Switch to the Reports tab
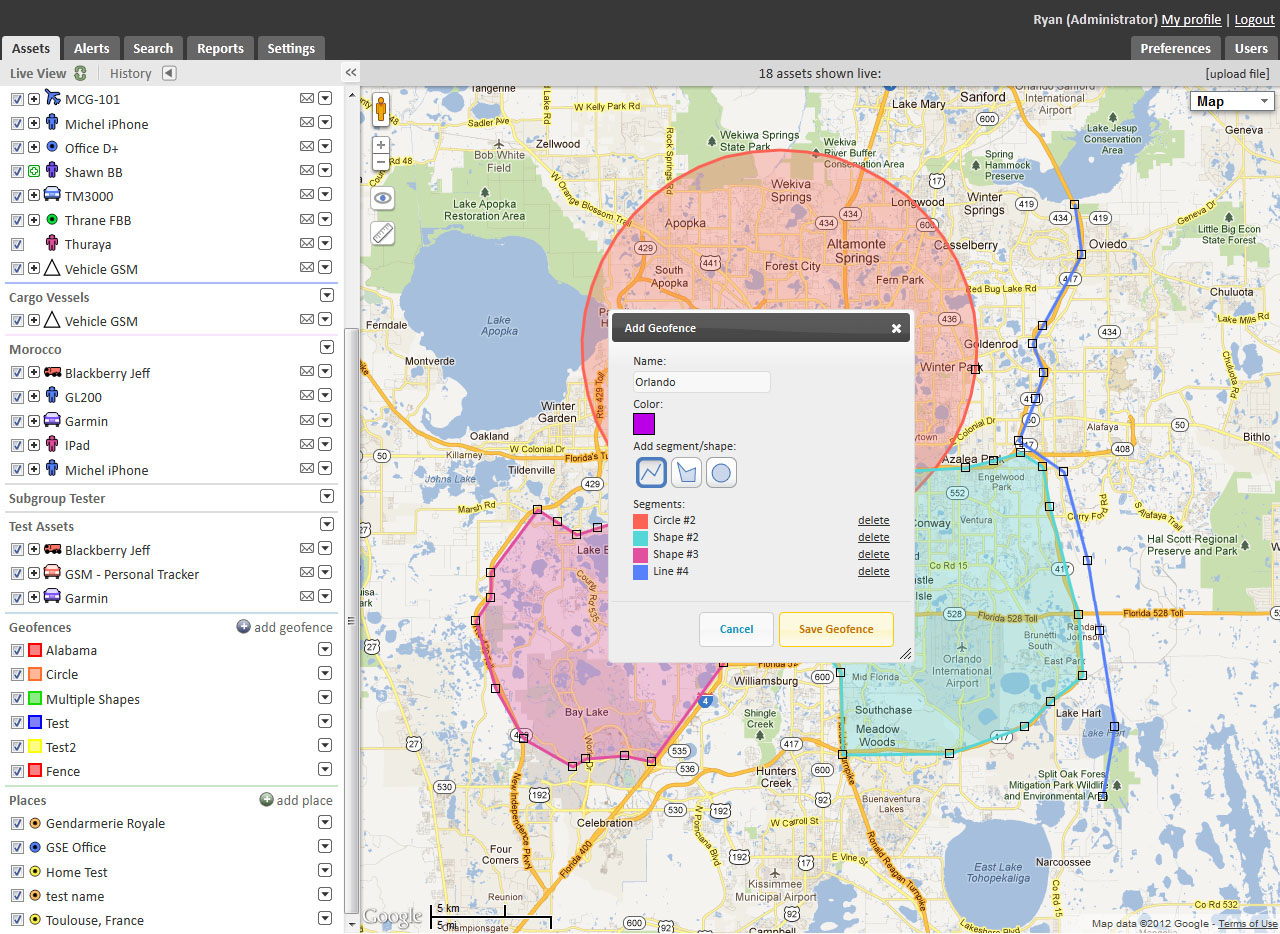 [x=219, y=47]
